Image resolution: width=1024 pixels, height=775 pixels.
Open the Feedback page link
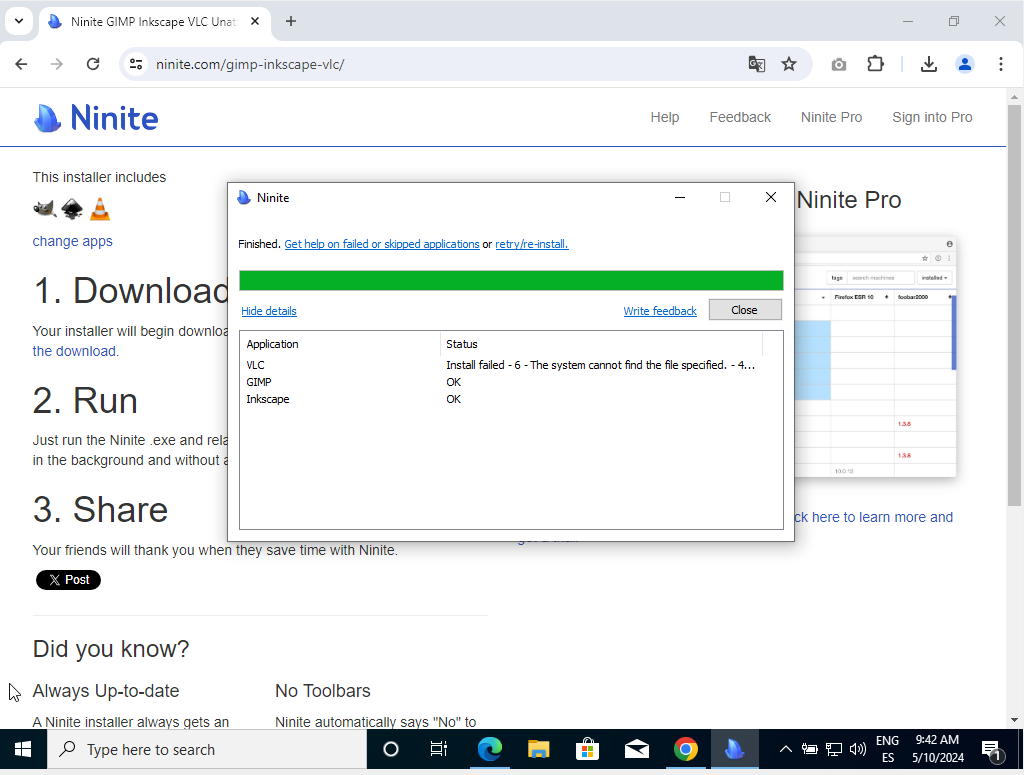point(740,118)
